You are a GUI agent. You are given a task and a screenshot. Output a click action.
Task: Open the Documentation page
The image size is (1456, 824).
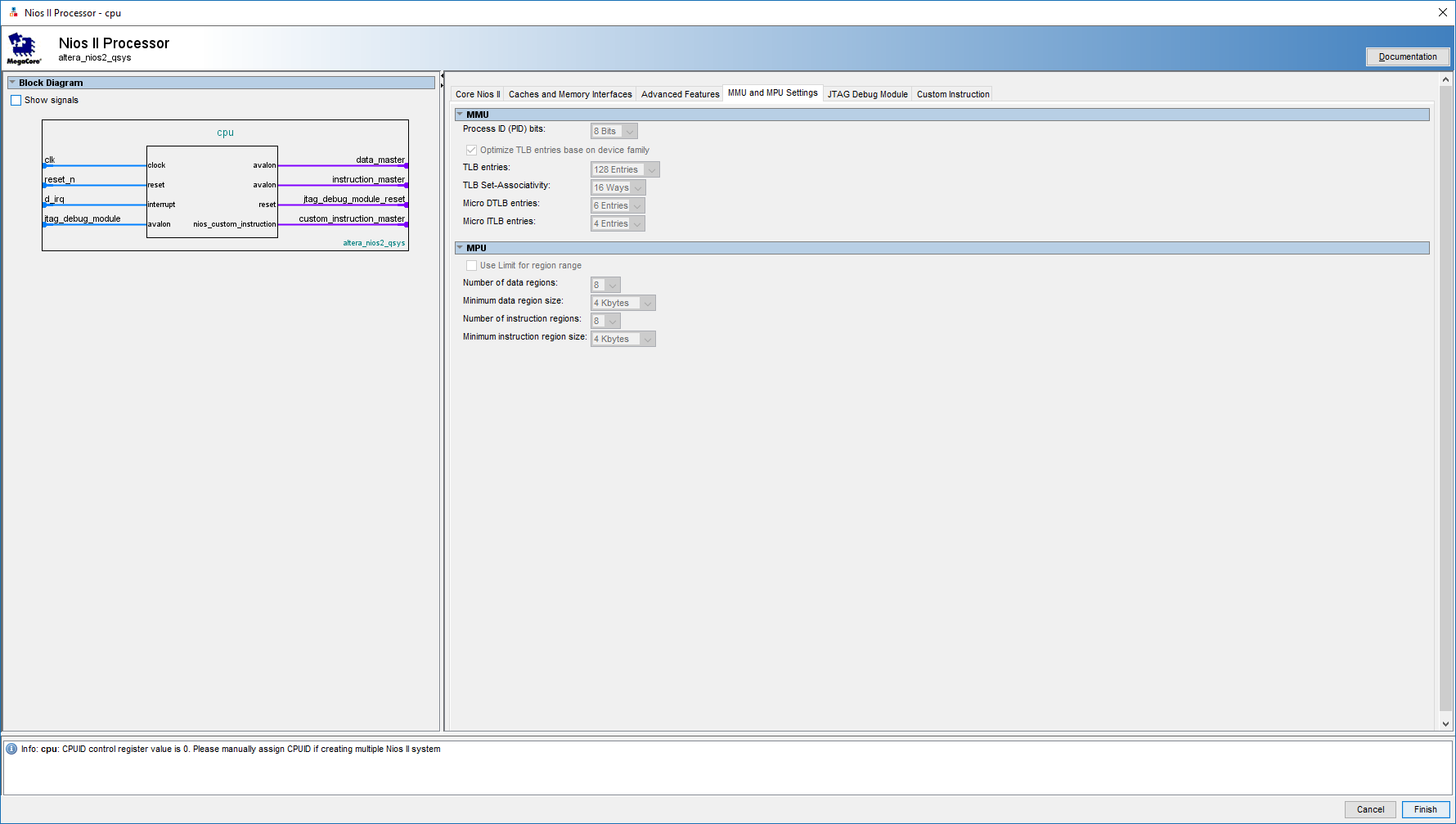1408,56
